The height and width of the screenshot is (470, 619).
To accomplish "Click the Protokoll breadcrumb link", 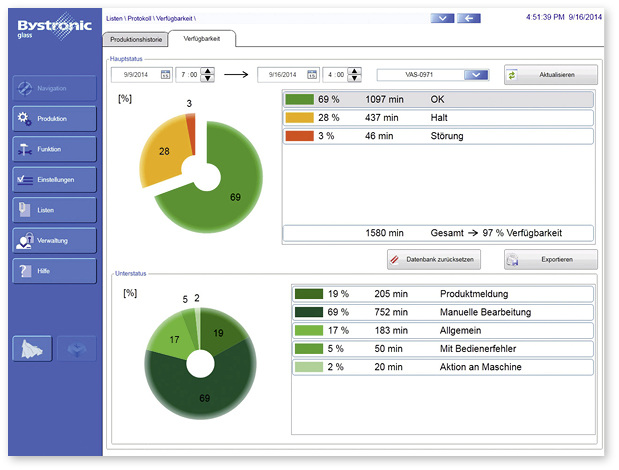I will coord(139,19).
